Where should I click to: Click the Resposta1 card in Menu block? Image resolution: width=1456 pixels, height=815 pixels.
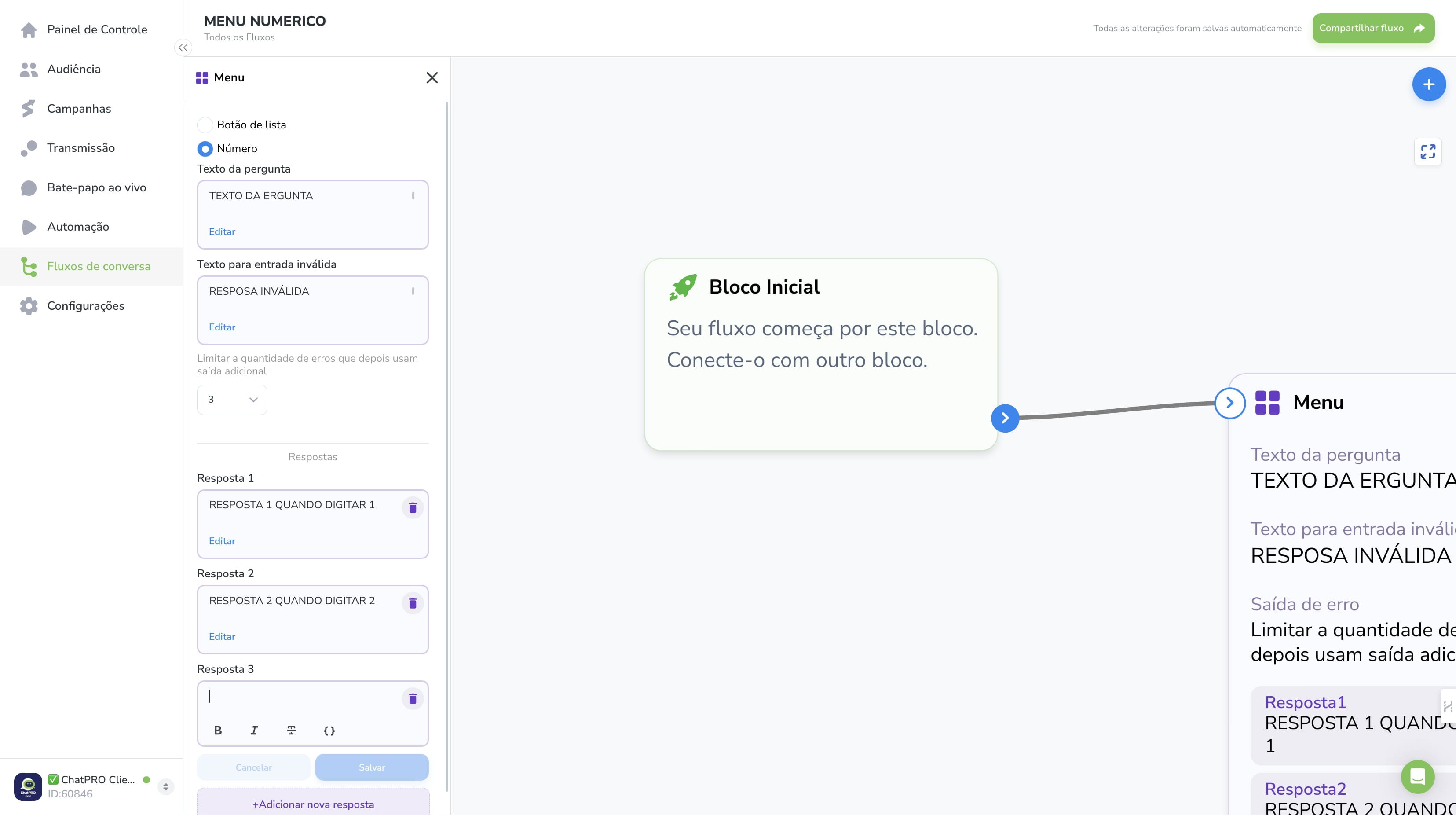(1353, 725)
